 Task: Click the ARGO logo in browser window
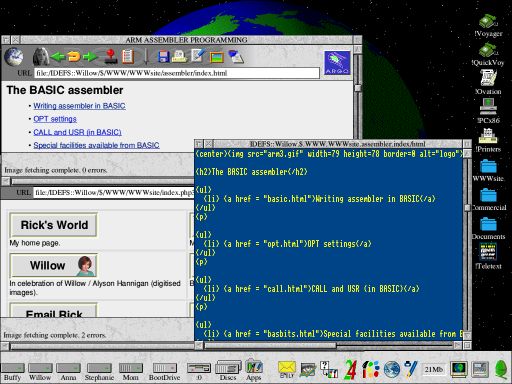[x=337, y=63]
